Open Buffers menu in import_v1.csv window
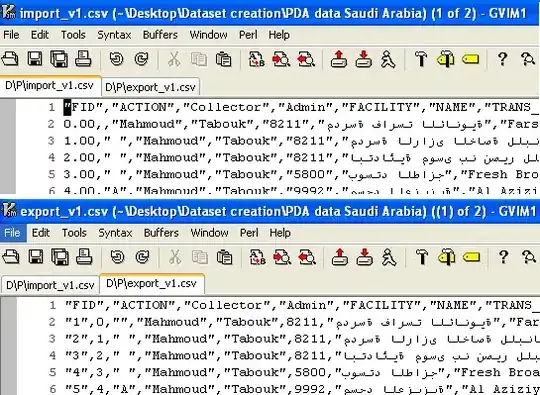The height and width of the screenshot is (395, 540). [x=160, y=35]
